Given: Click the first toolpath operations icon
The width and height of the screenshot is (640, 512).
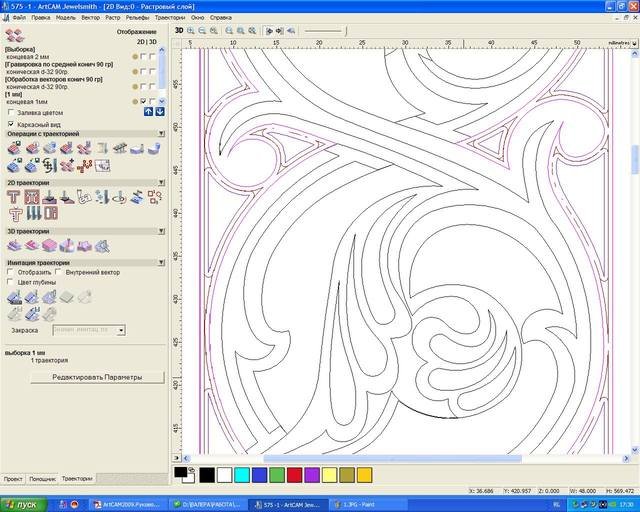Looking at the screenshot, I should tap(14, 148).
